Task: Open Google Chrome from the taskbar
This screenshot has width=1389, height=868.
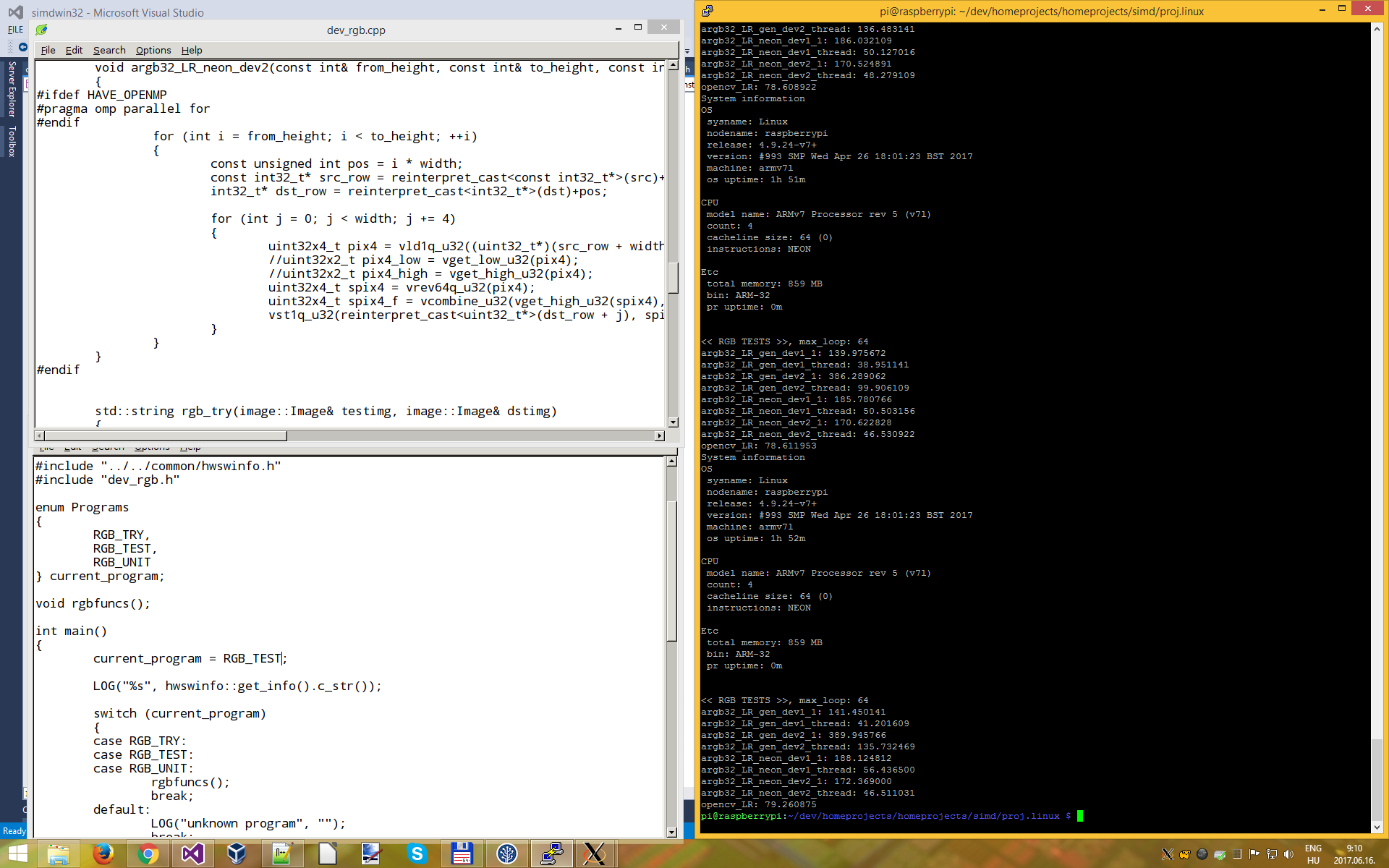Action: click(x=148, y=854)
